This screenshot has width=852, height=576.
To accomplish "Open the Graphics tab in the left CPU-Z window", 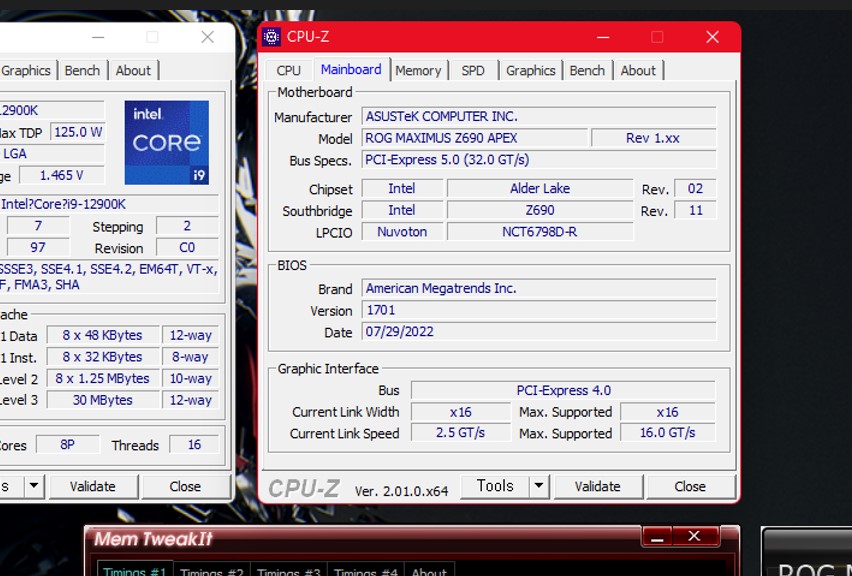I will [x=26, y=71].
